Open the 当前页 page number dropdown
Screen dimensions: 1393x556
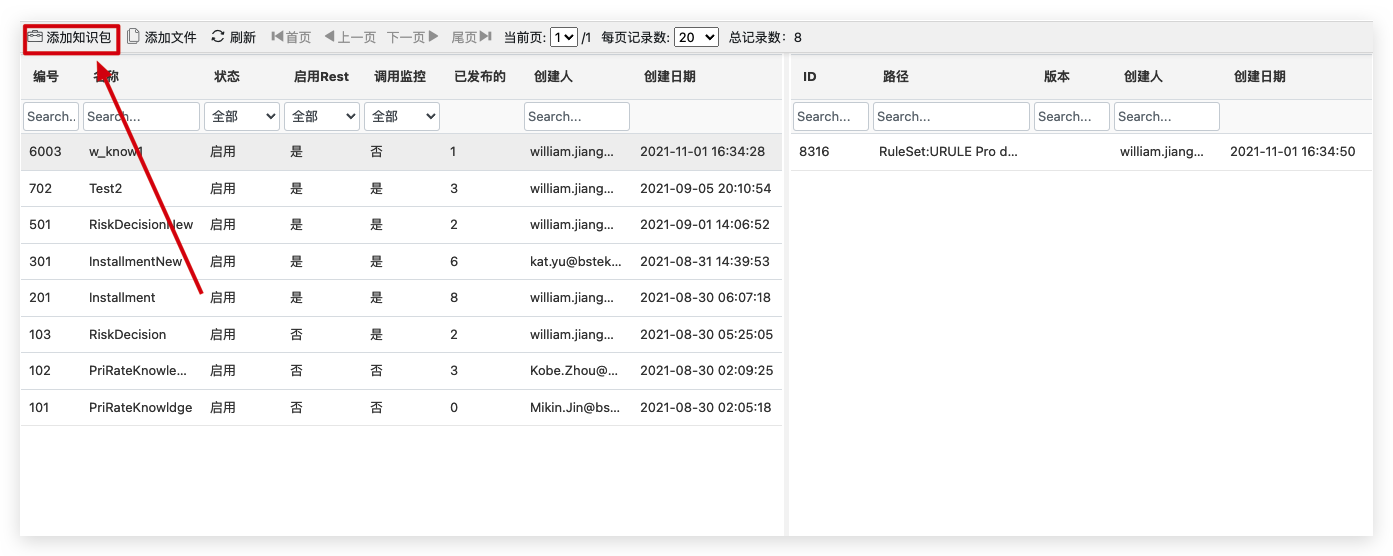click(x=564, y=37)
